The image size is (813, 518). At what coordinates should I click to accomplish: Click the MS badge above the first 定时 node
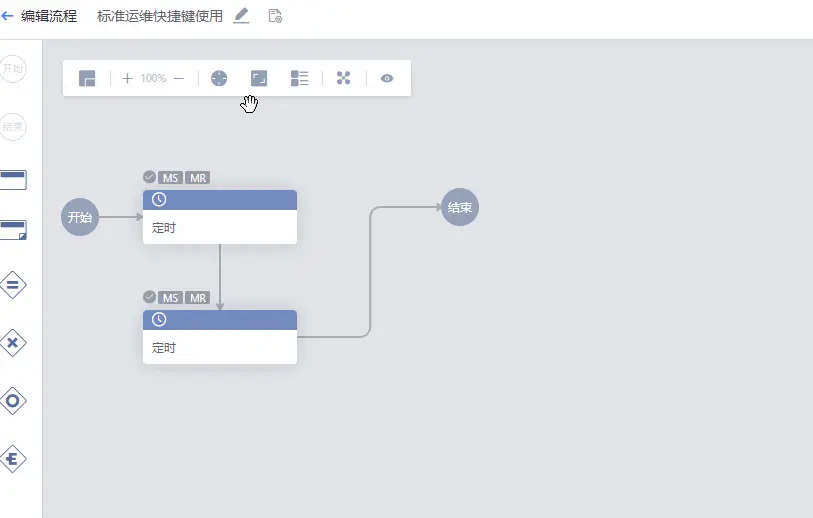(x=171, y=178)
